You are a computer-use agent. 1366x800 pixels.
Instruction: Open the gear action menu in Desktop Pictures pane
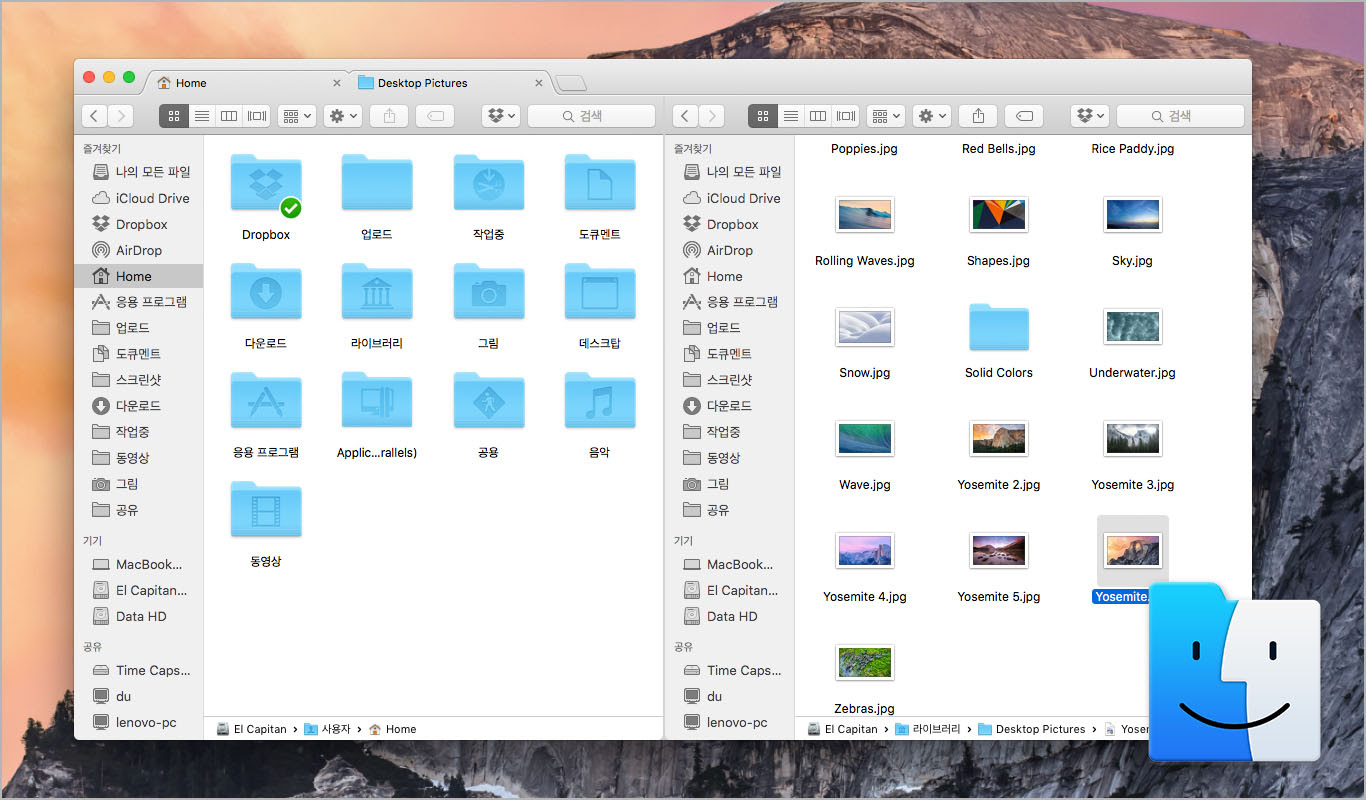932,116
